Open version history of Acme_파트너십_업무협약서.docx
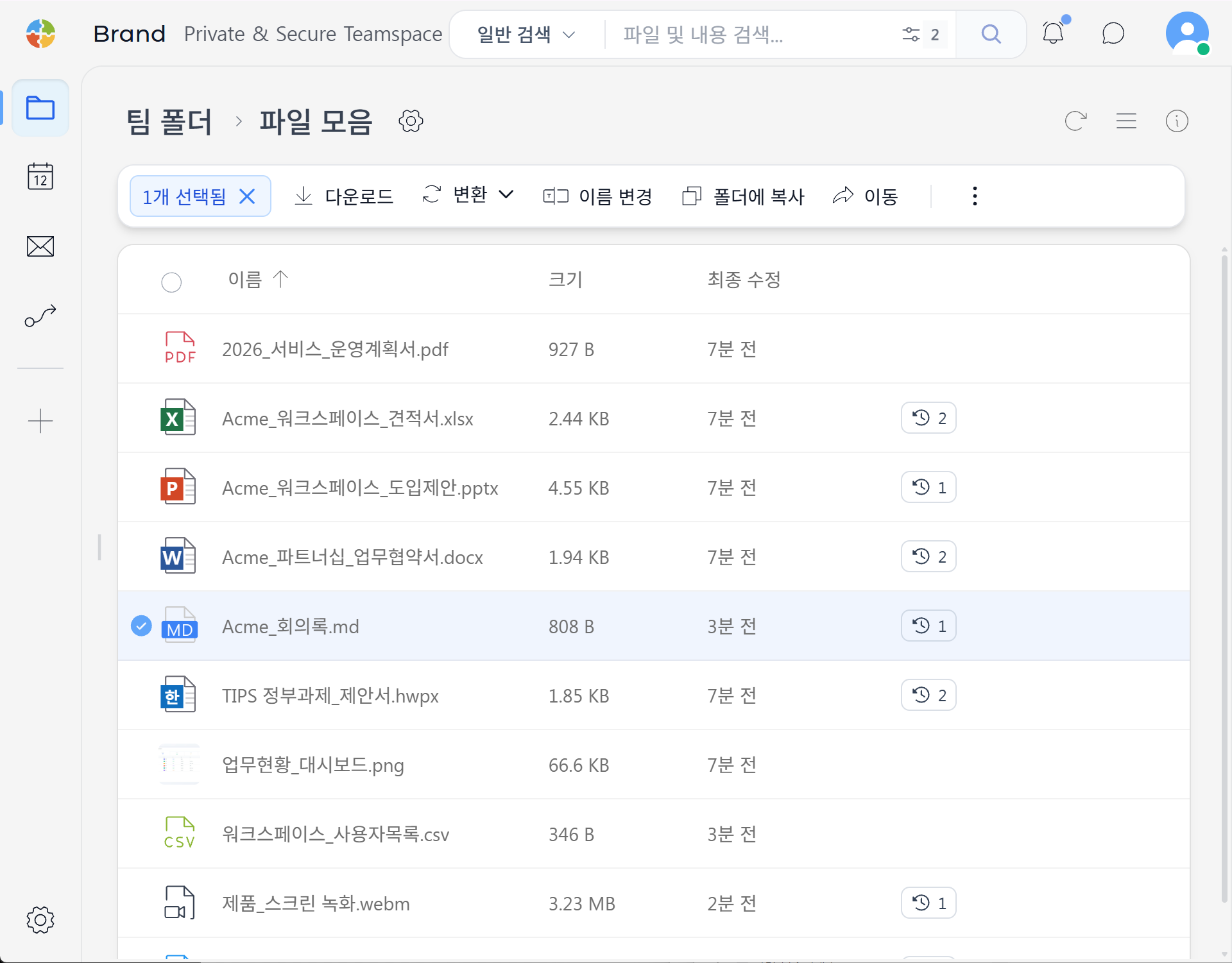The height and width of the screenshot is (963, 1232). point(928,556)
